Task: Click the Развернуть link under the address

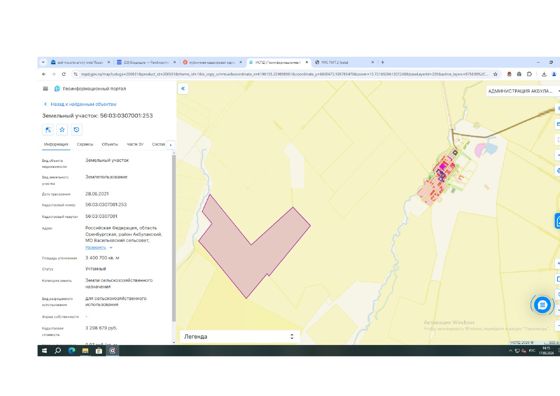Action: pyautogui.click(x=96, y=247)
